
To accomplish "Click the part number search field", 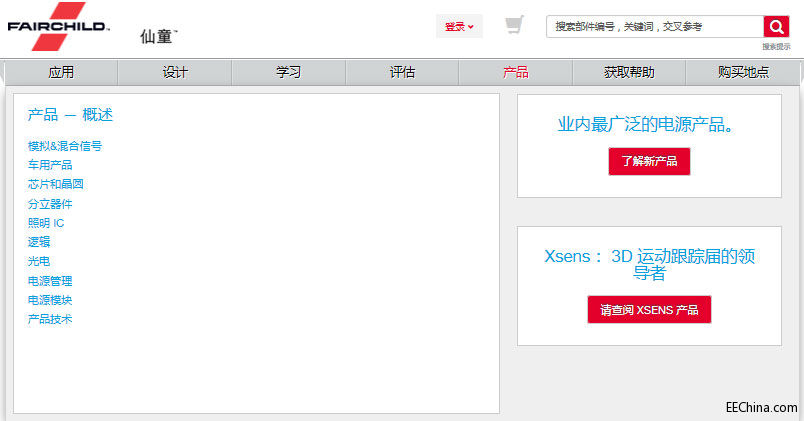I will (x=655, y=27).
